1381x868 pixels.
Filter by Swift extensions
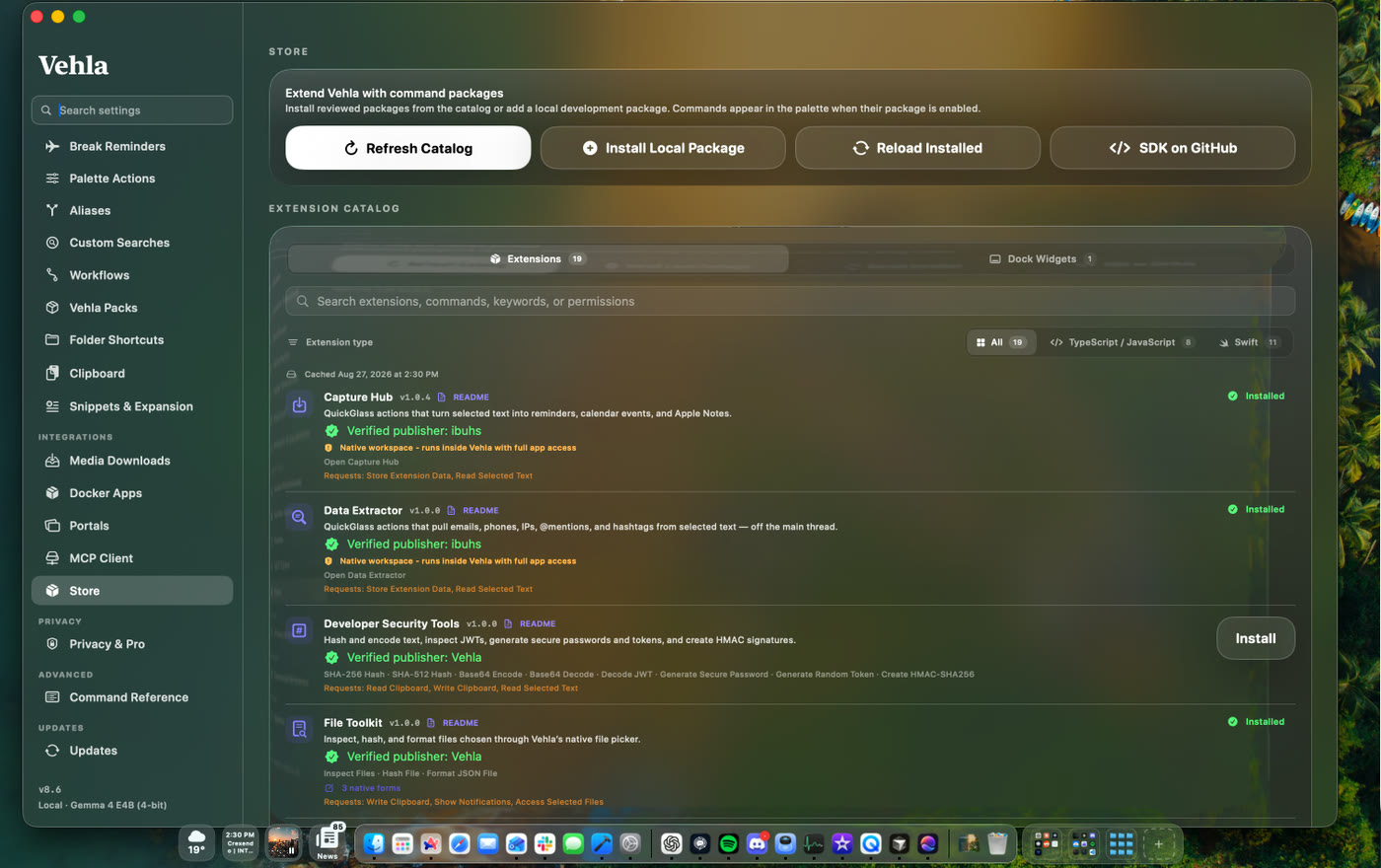coord(1249,342)
